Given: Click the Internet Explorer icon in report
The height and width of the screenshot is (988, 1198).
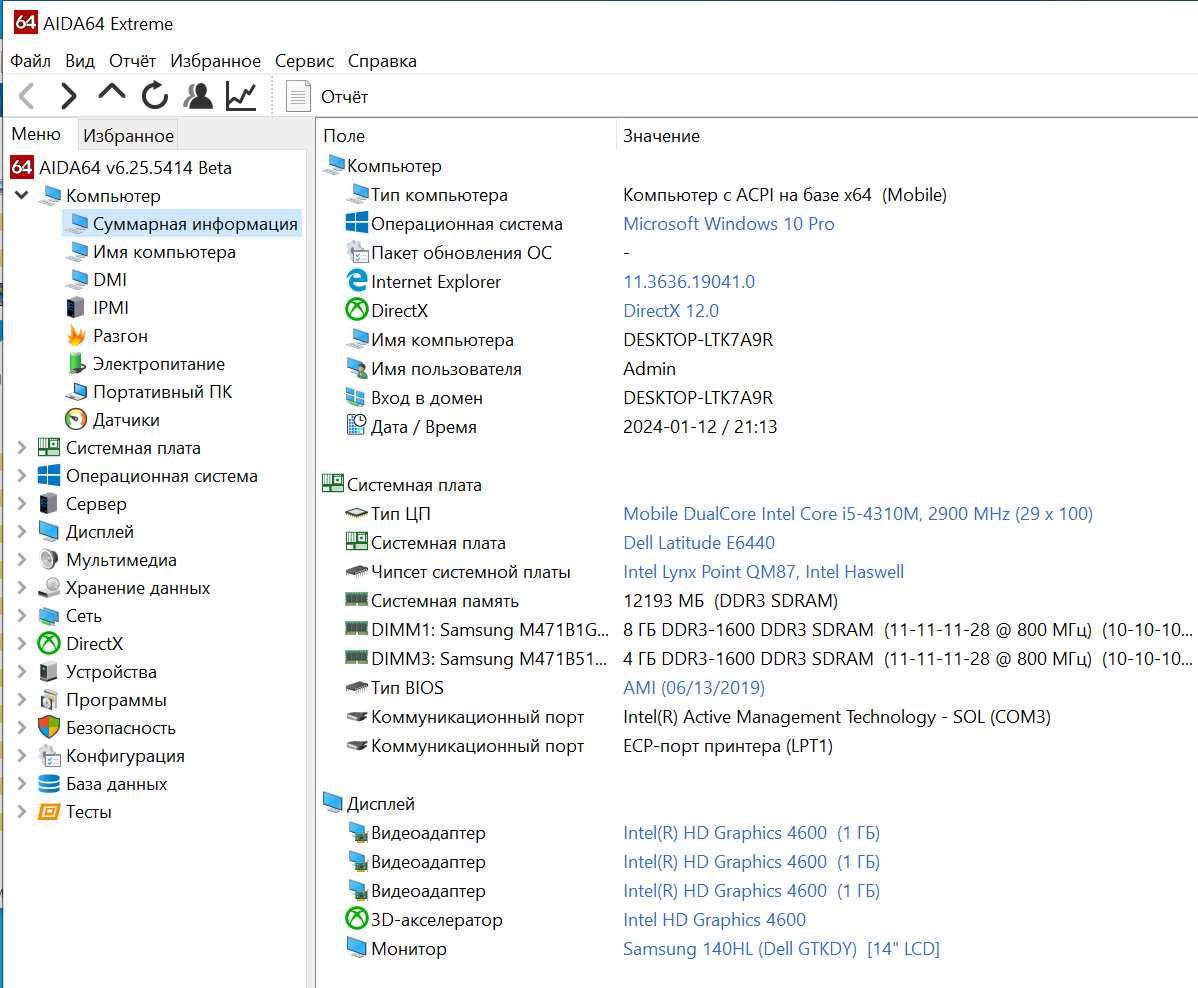Looking at the screenshot, I should [x=357, y=280].
